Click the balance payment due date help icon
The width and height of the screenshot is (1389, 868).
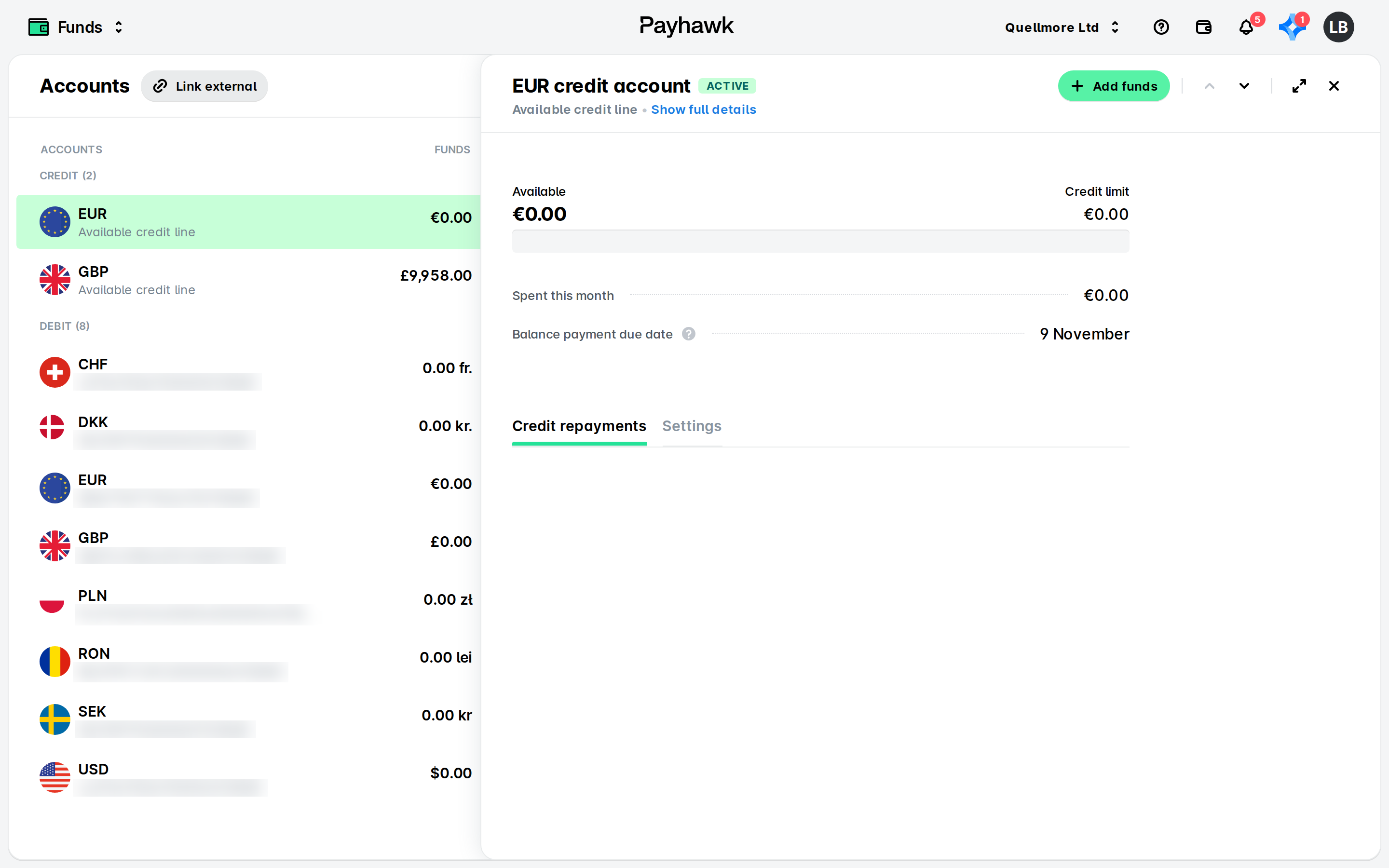tap(689, 334)
